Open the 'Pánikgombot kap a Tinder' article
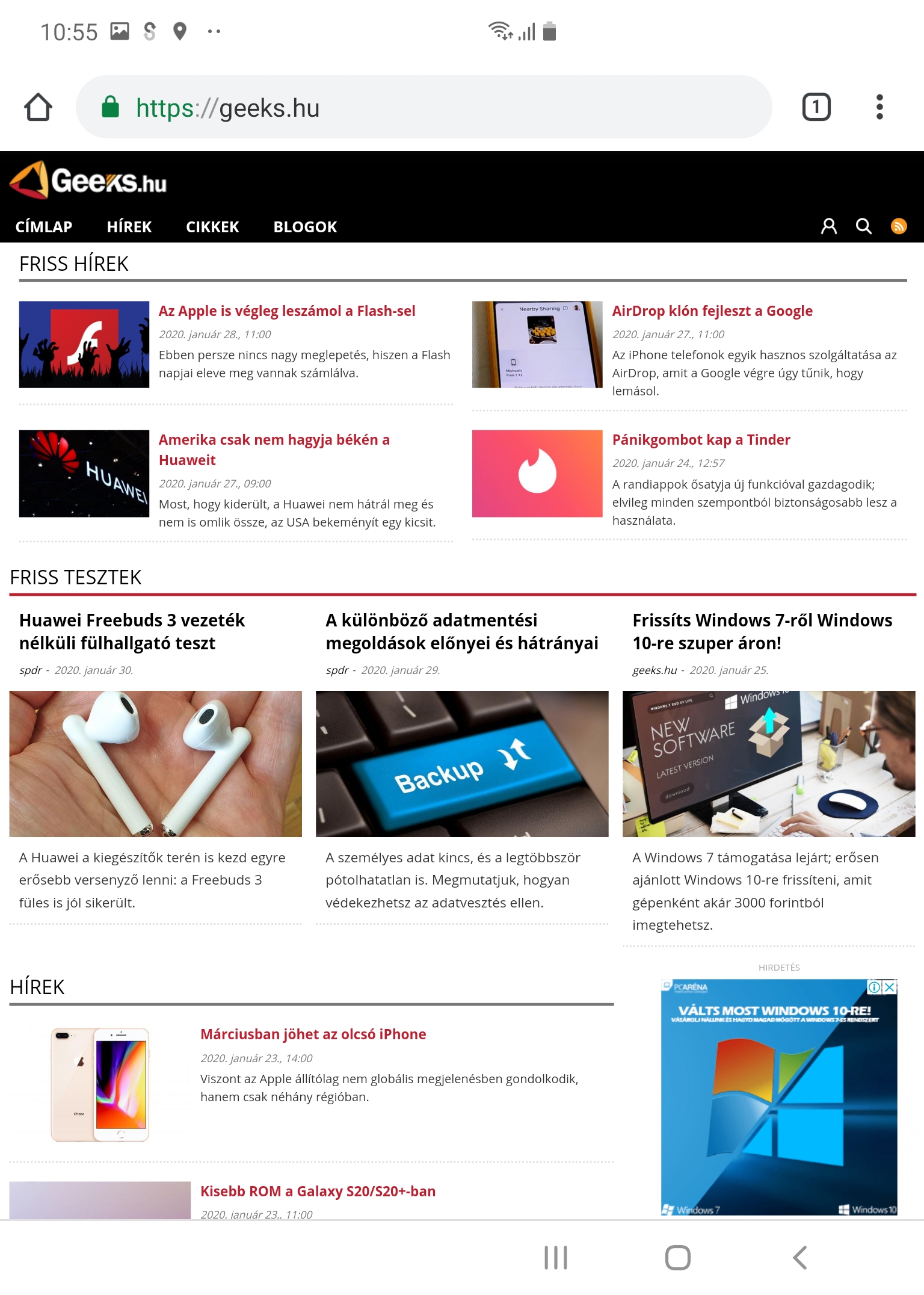This screenshot has height=1295, width=924. coord(701,440)
